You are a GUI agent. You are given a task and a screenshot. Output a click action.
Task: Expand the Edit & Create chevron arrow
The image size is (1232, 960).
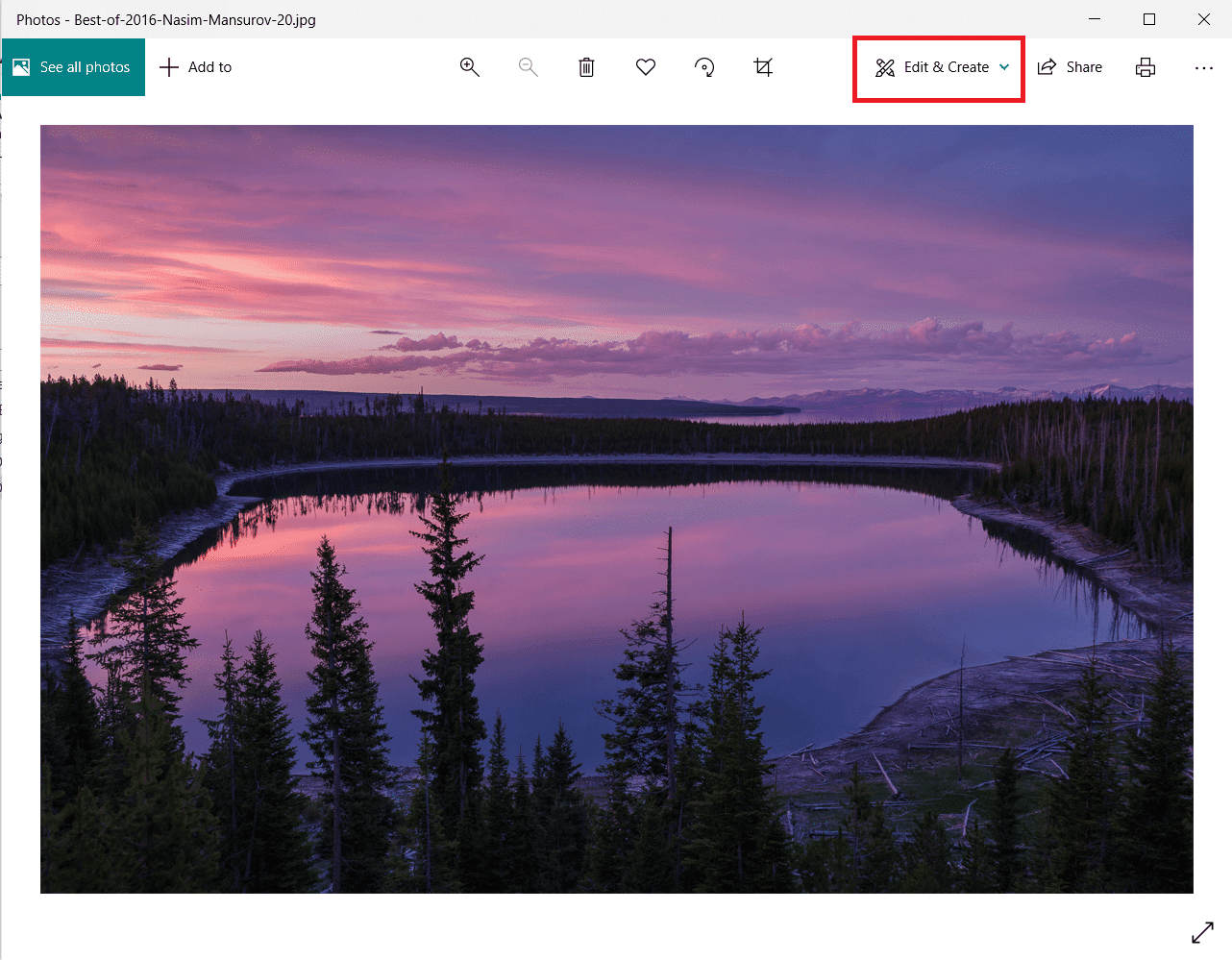tap(1004, 67)
